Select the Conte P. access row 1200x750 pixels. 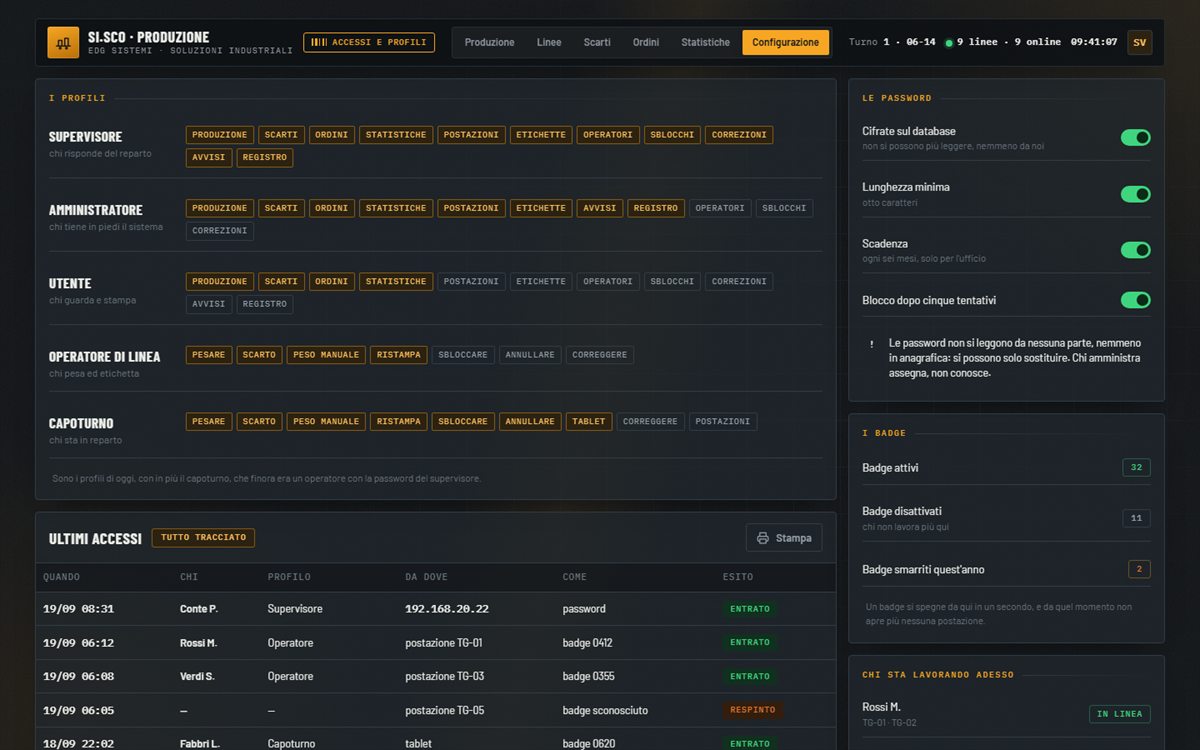[x=436, y=609]
